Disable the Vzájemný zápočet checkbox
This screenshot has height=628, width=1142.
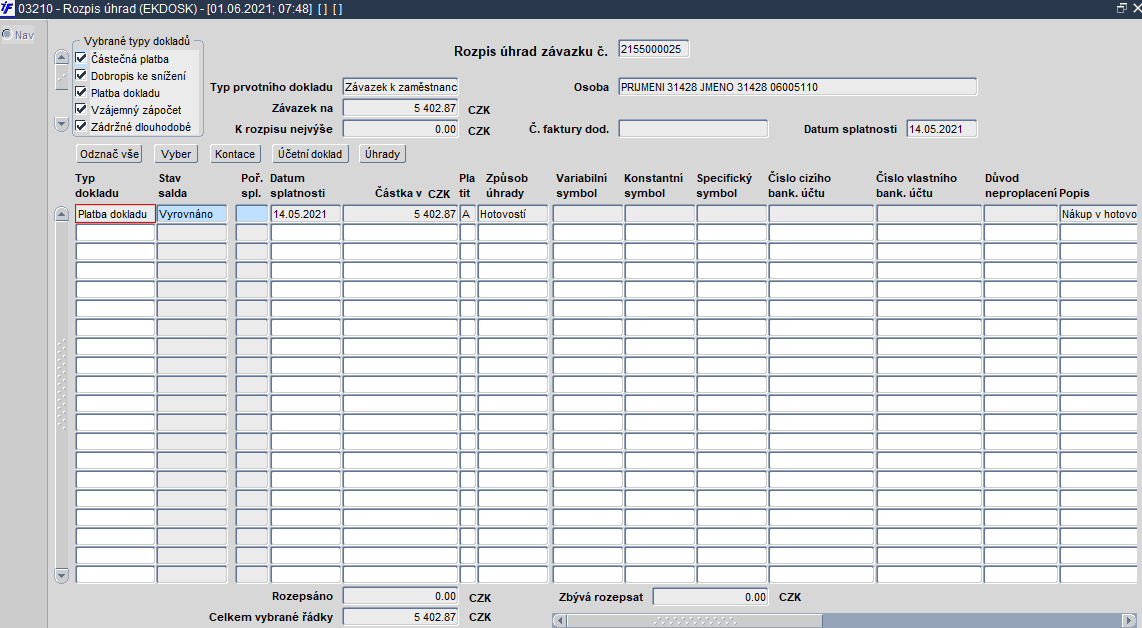[81, 109]
